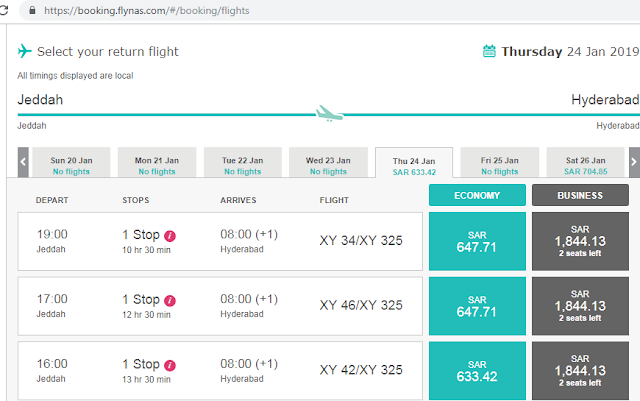Choose Business SAR 1,844.13 fare for 17:00 flight

pyautogui.click(x=580, y=306)
